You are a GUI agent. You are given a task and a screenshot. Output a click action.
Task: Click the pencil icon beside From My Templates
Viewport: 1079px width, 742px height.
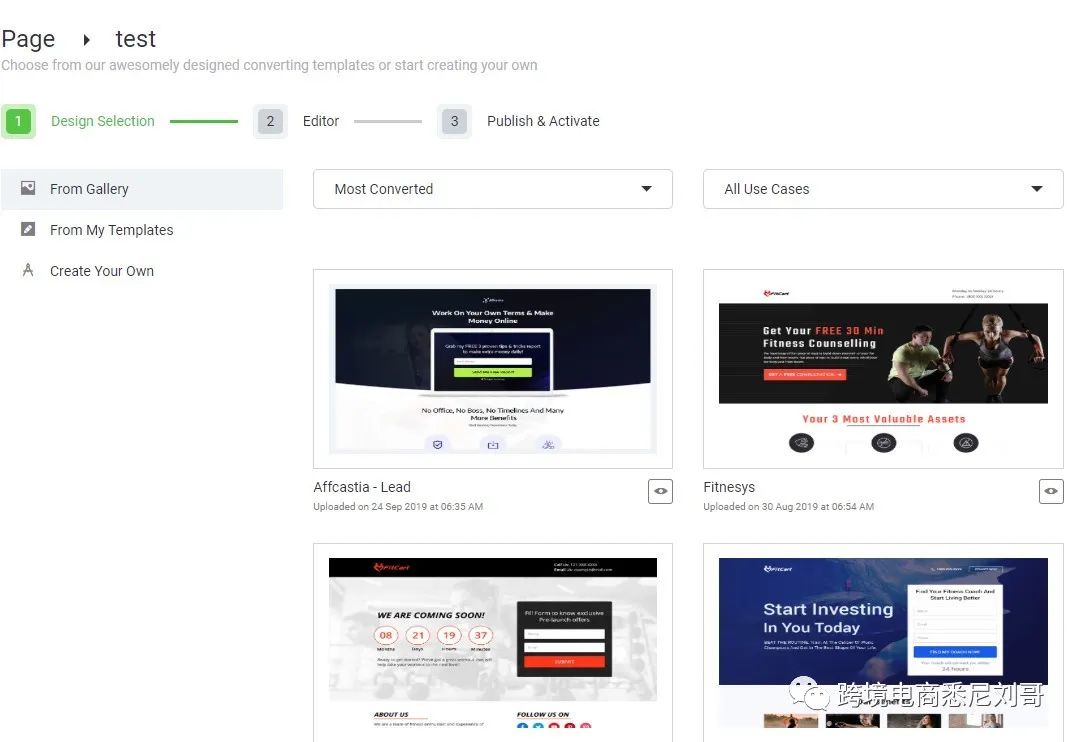coord(28,229)
